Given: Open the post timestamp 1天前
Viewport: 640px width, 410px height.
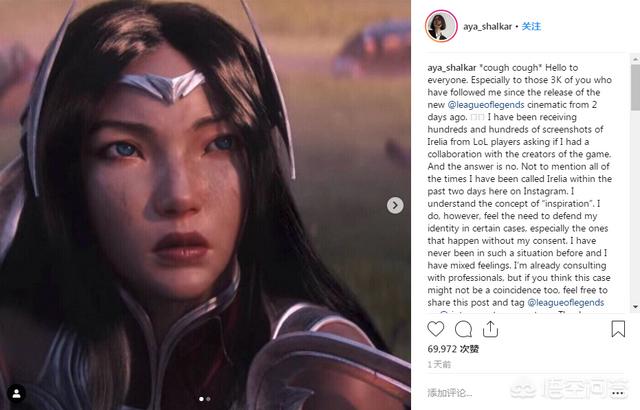Looking at the screenshot, I should tap(439, 365).
